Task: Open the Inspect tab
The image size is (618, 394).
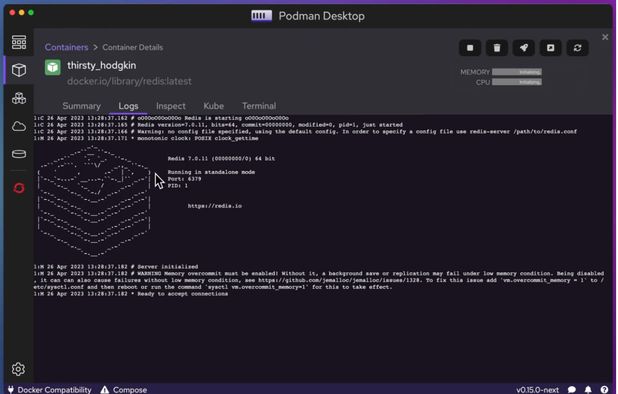Action: [x=170, y=106]
